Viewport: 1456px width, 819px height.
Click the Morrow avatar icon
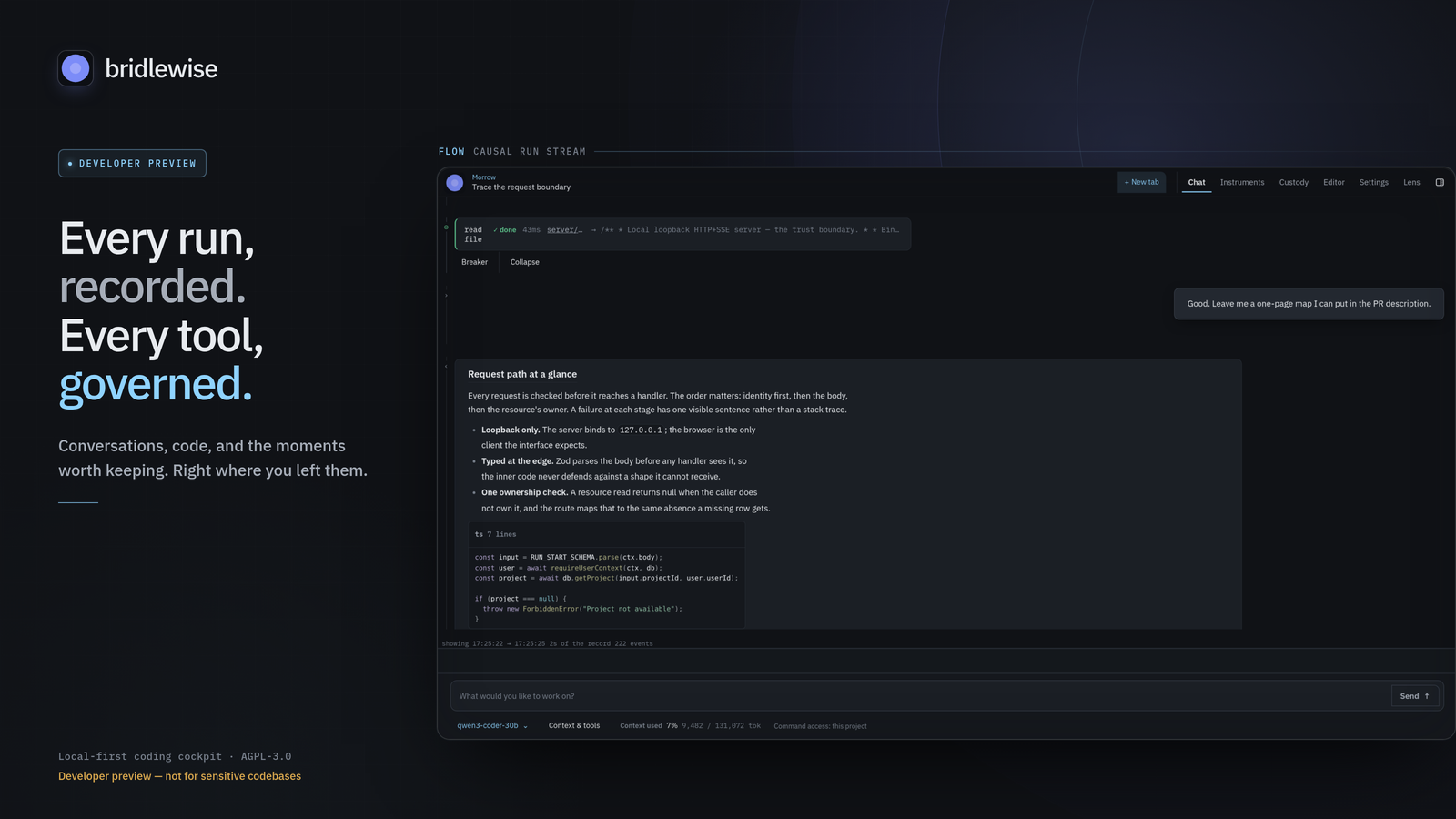coord(455,183)
